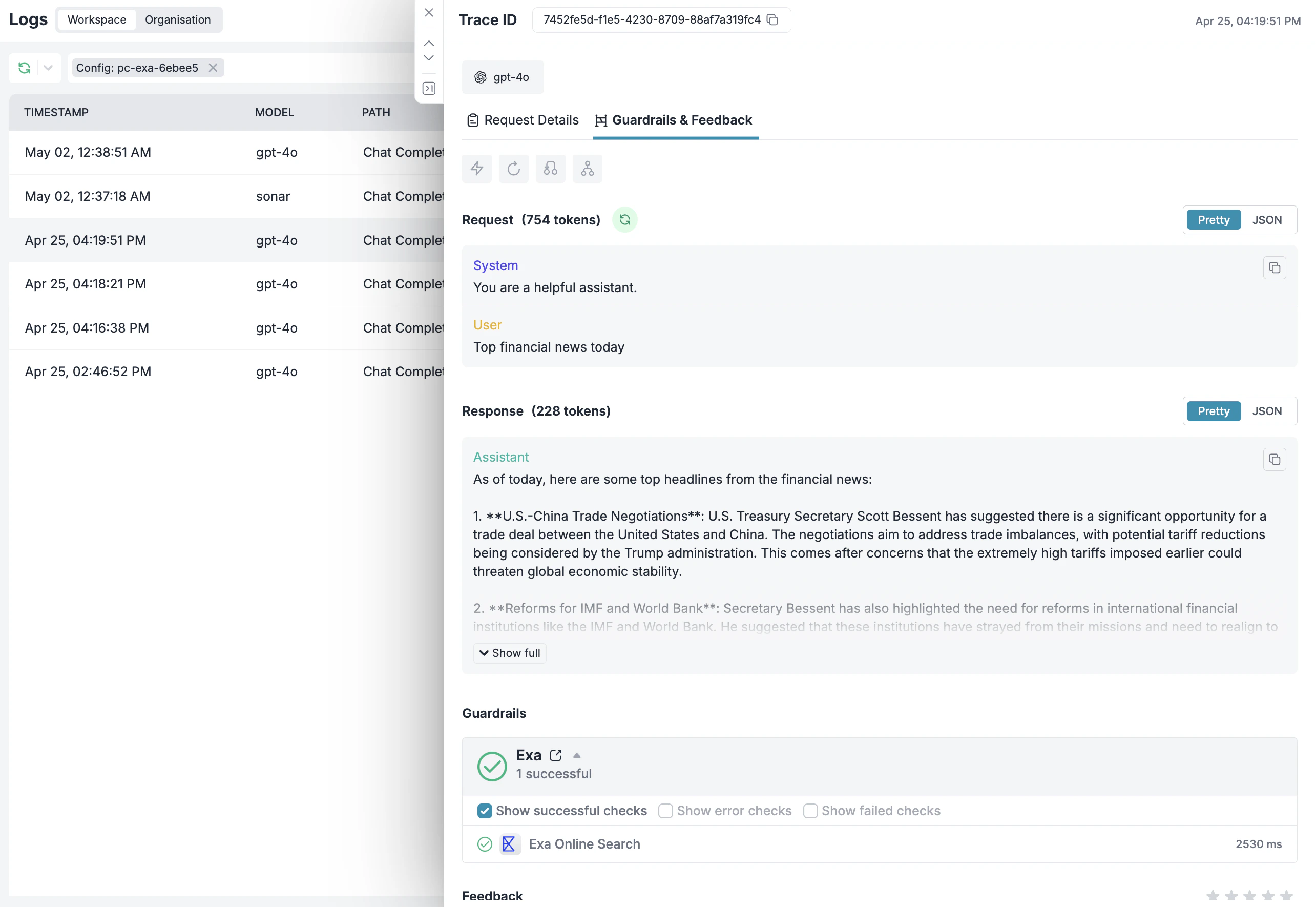Click the Exa Online Search logo icon
Image resolution: width=1316 pixels, height=907 pixels.
coord(510,844)
